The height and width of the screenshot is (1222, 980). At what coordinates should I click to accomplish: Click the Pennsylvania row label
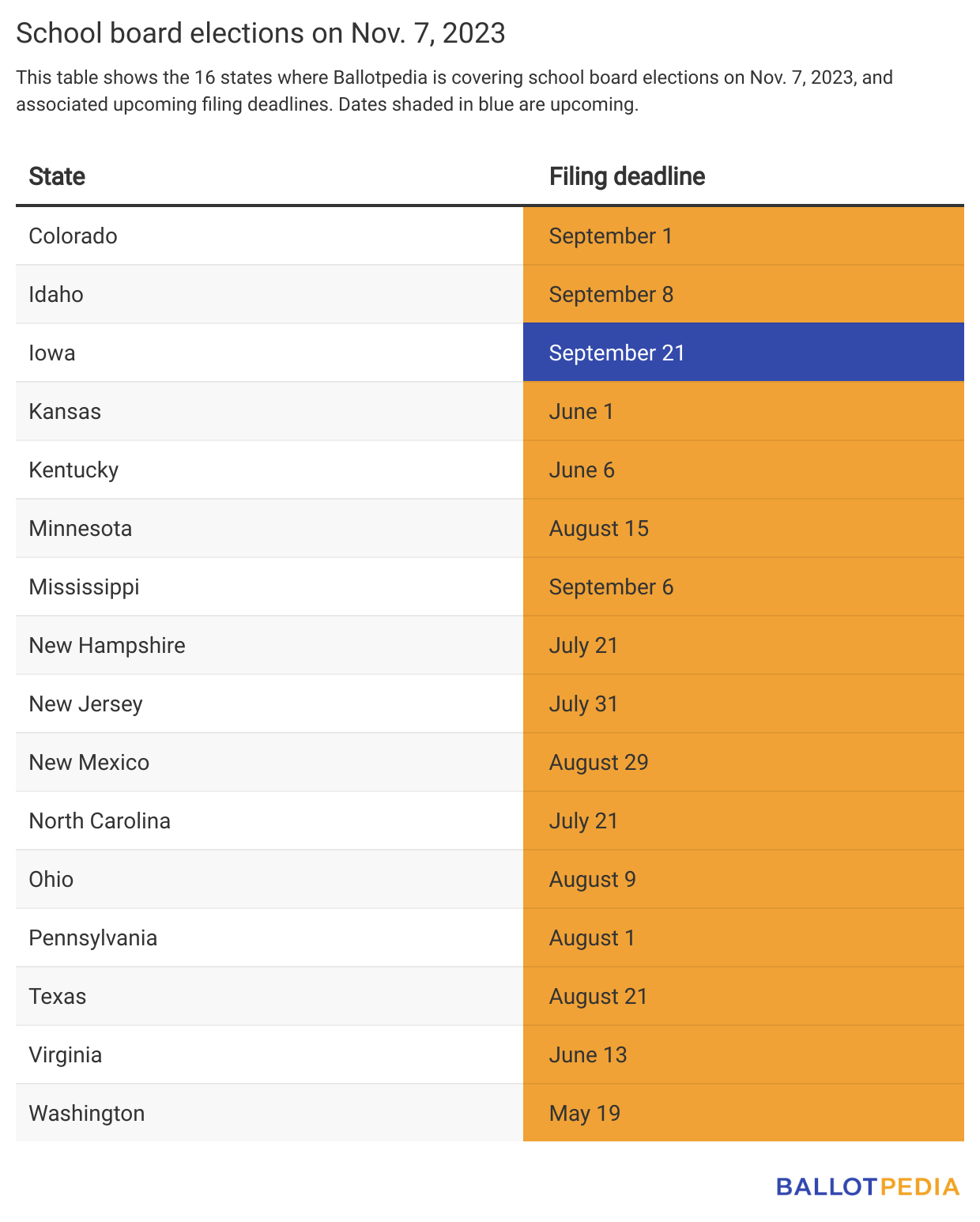pyautogui.click(x=92, y=937)
